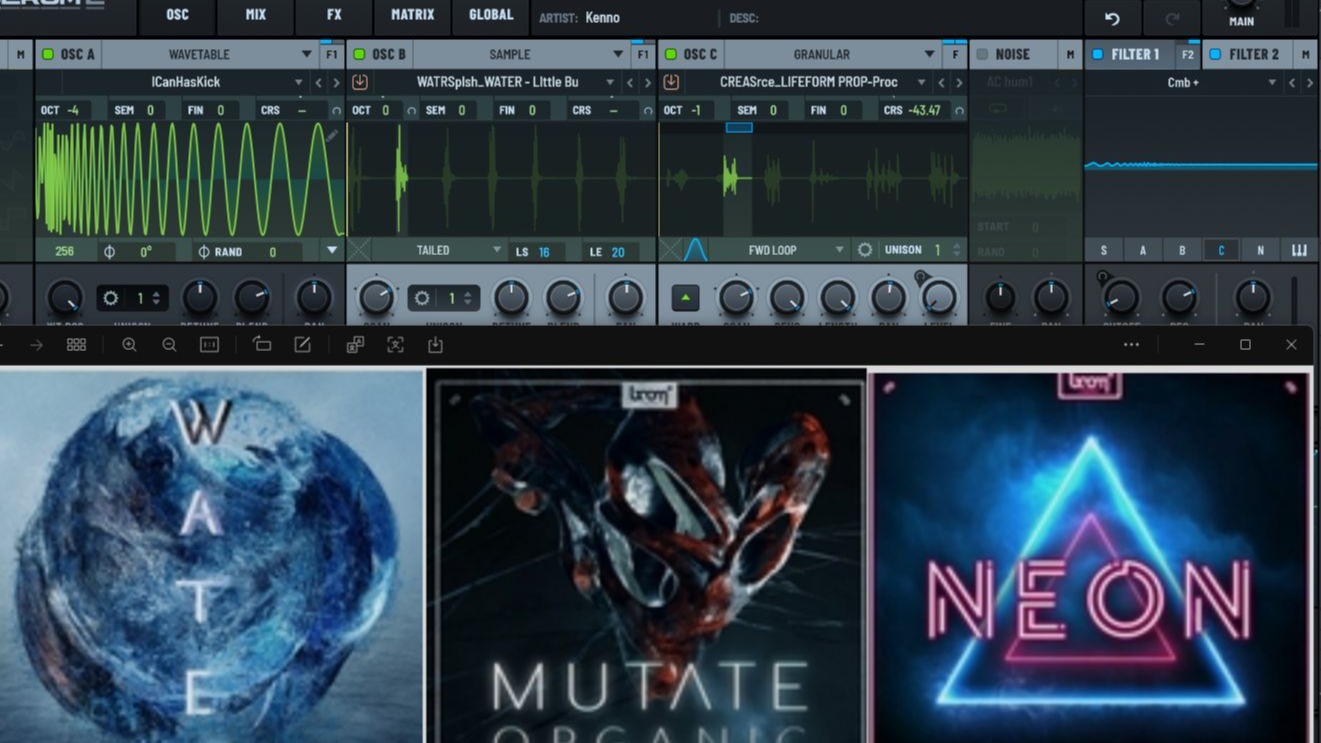This screenshot has height=743, width=1321.
Task: Click the OSC C LEVEL knob
Action: tap(938, 297)
